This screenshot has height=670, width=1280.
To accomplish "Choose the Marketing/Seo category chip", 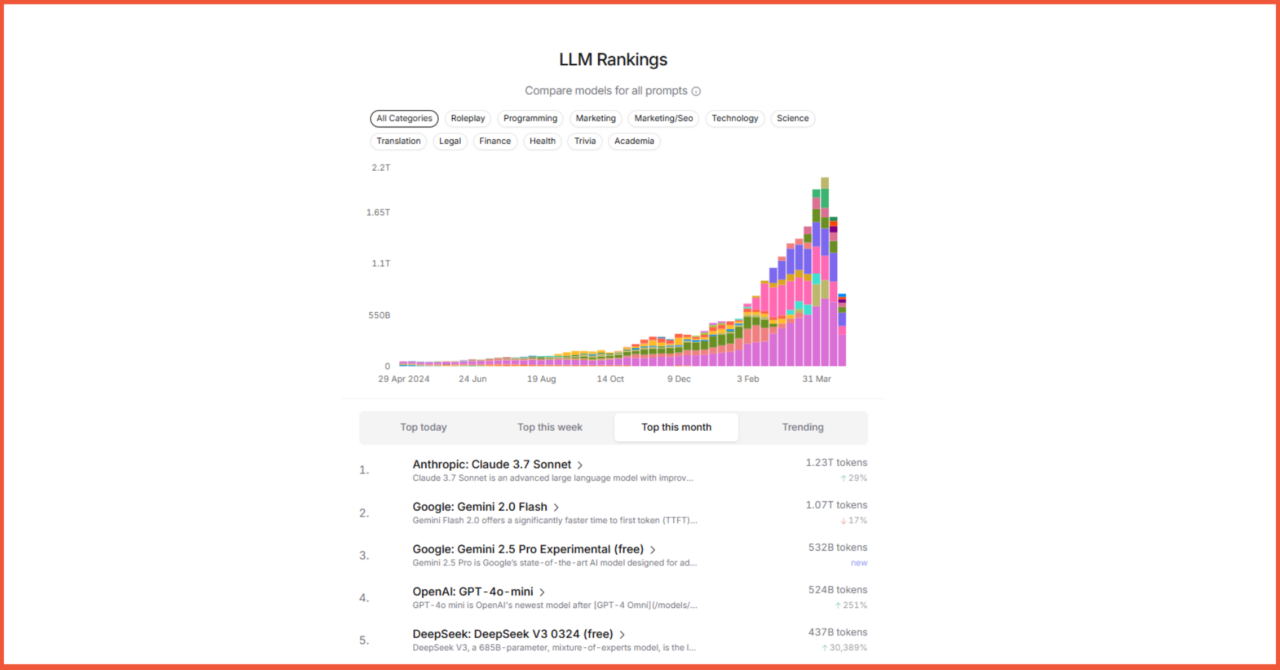I will pos(664,118).
